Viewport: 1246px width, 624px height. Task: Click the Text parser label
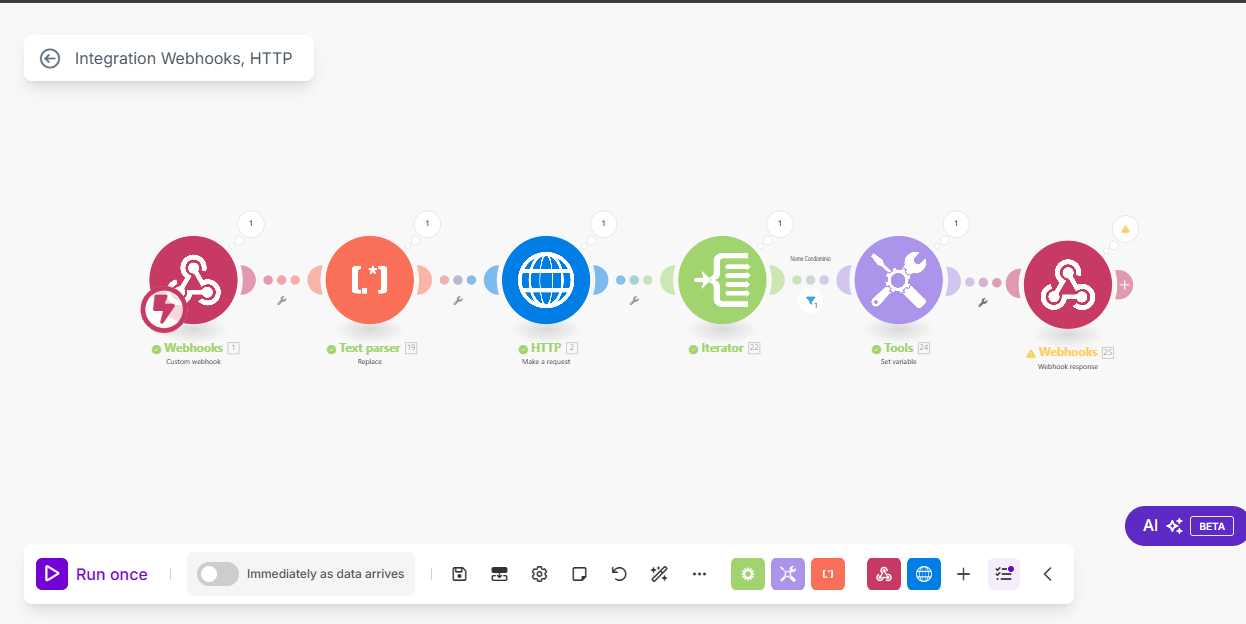coord(370,348)
